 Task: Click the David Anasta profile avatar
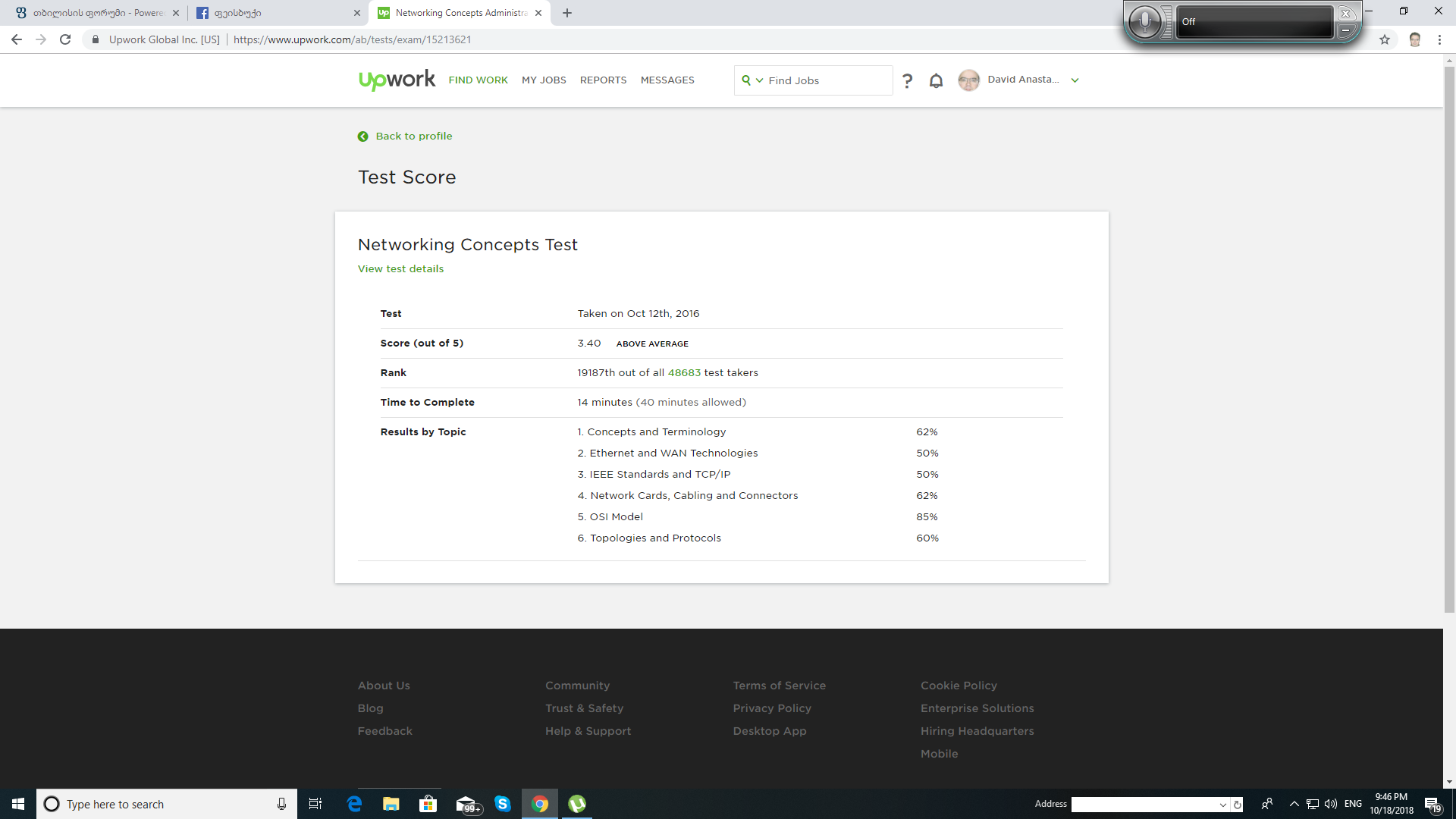click(968, 80)
